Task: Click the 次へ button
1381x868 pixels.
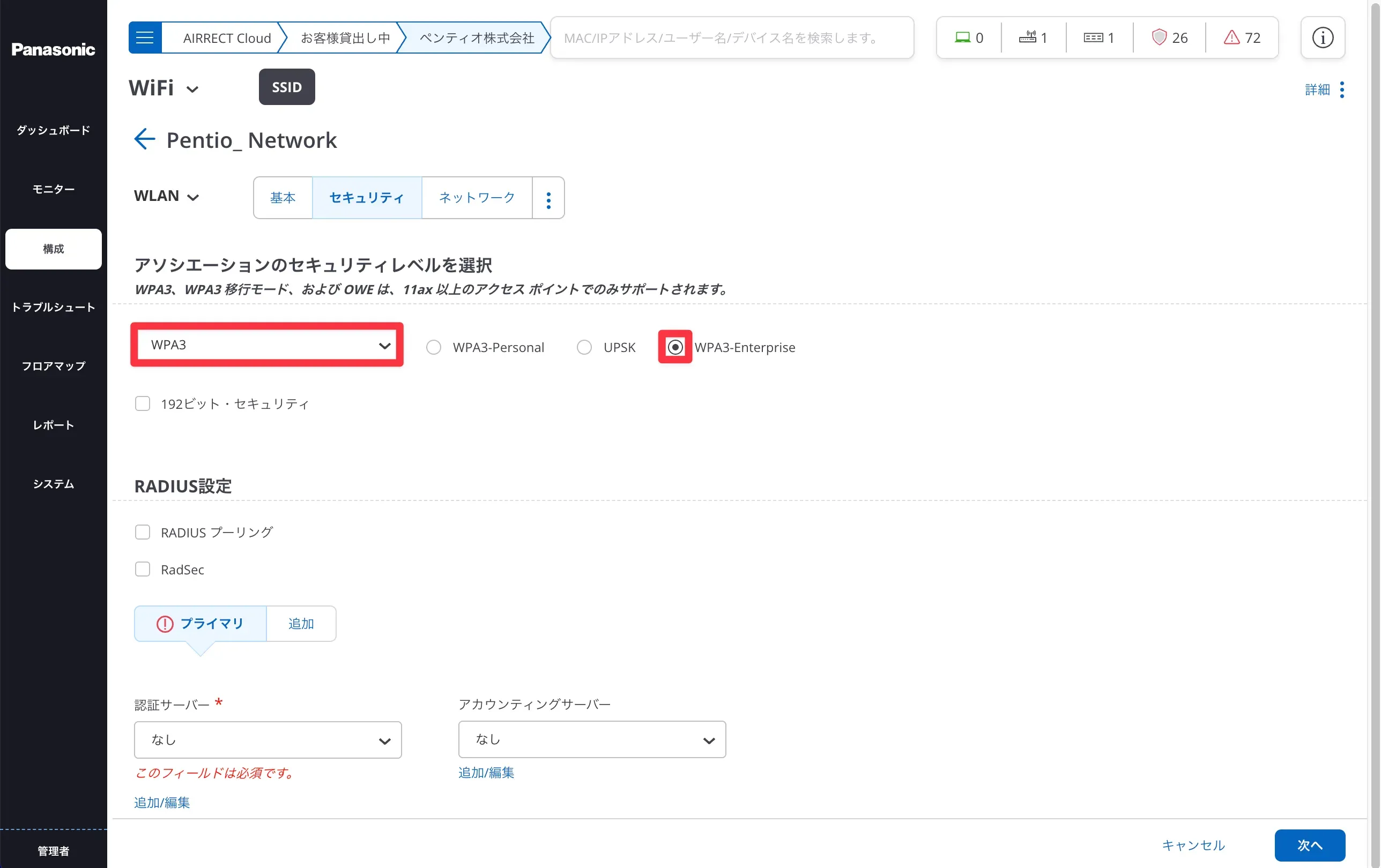Action: (1309, 845)
